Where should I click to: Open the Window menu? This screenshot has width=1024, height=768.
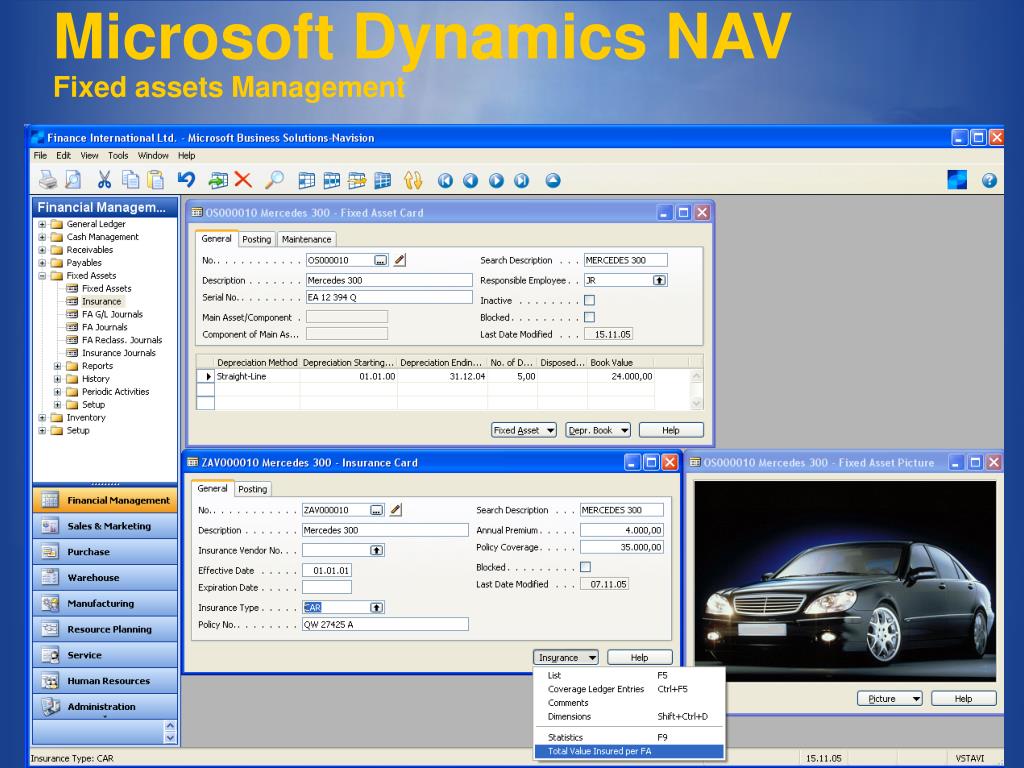click(x=153, y=155)
